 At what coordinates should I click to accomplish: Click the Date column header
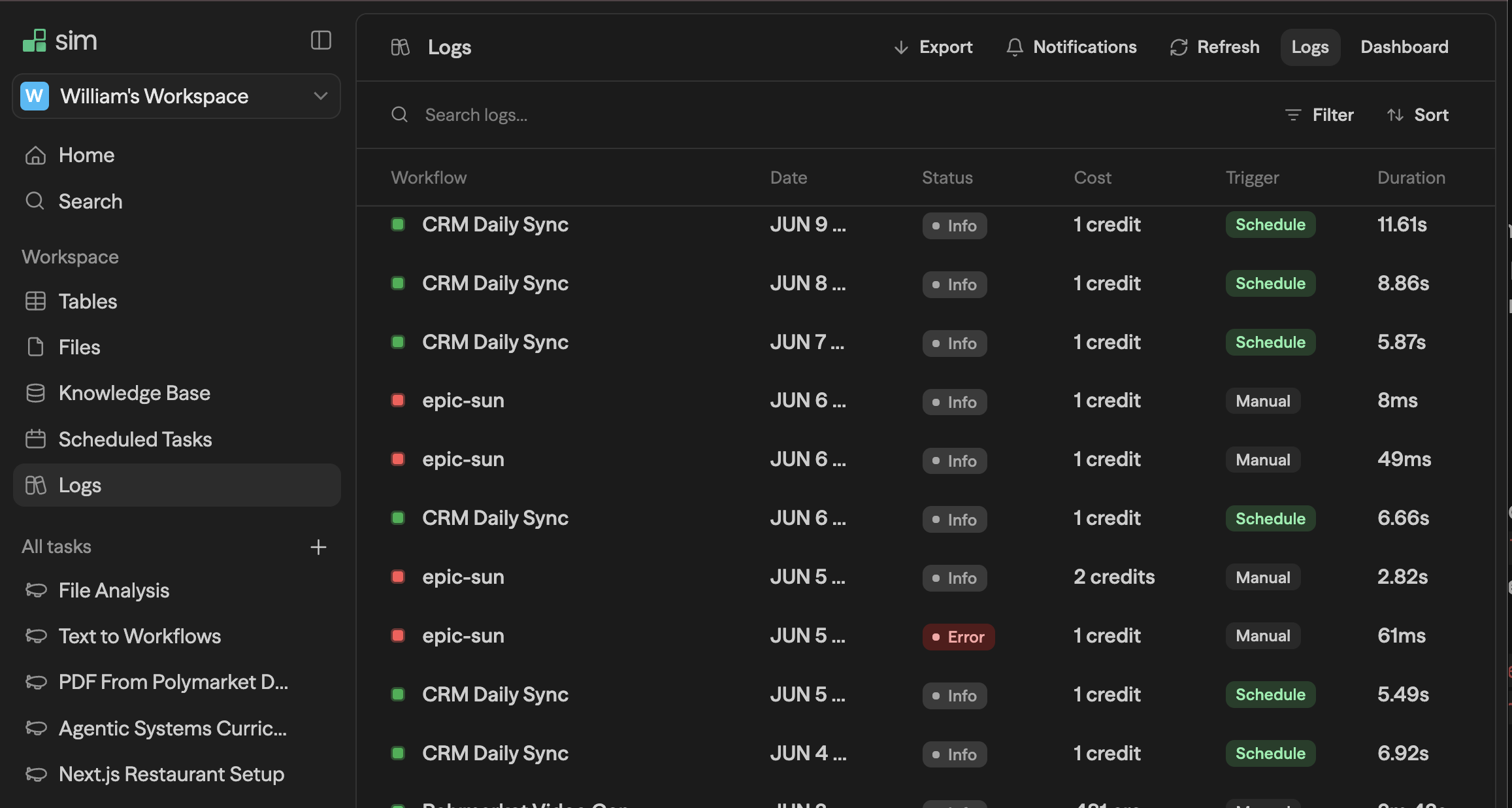789,178
